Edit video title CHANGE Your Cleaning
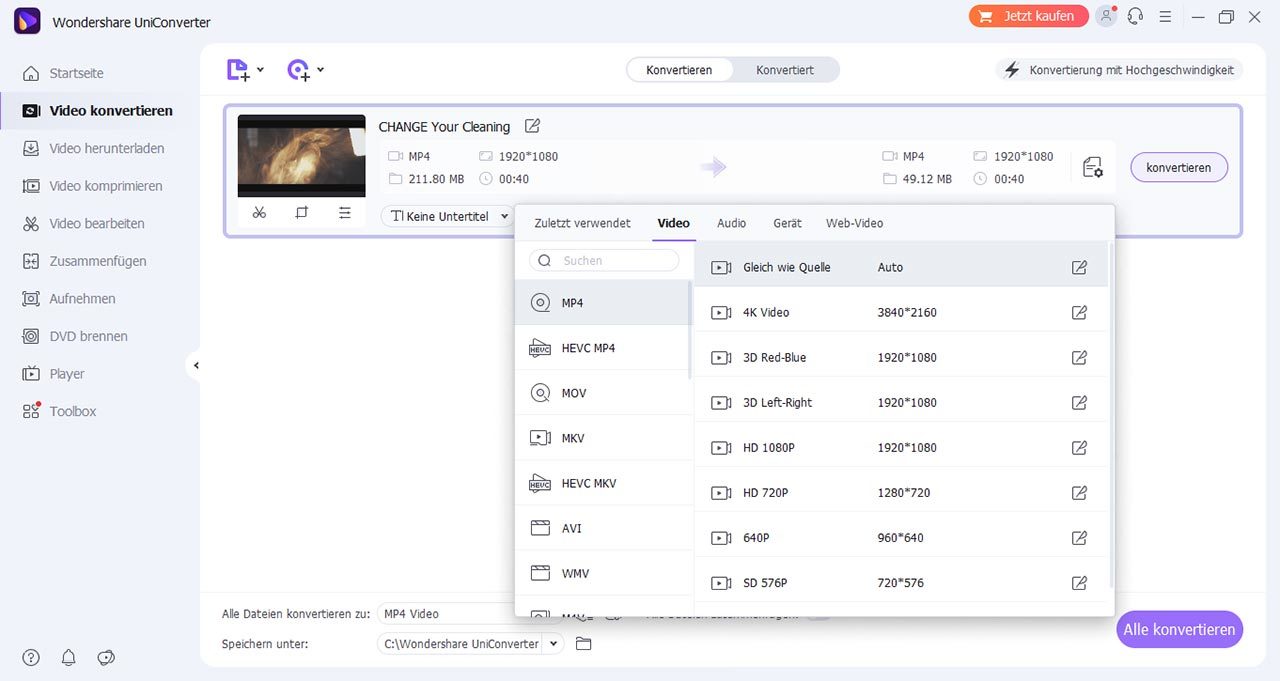The height and width of the screenshot is (681, 1280). [x=533, y=126]
